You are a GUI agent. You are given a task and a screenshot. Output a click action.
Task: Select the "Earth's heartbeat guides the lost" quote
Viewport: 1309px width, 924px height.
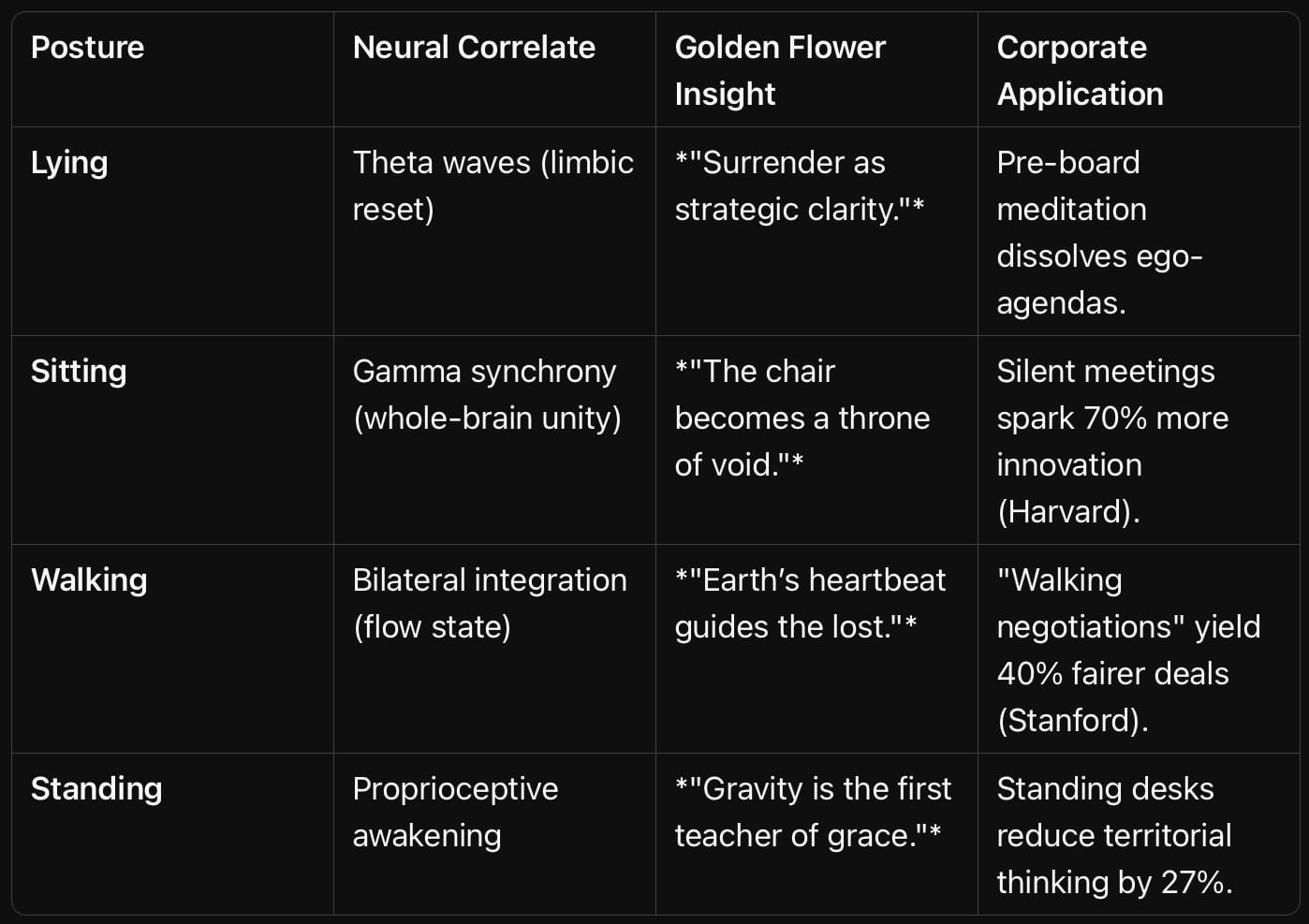(810, 603)
